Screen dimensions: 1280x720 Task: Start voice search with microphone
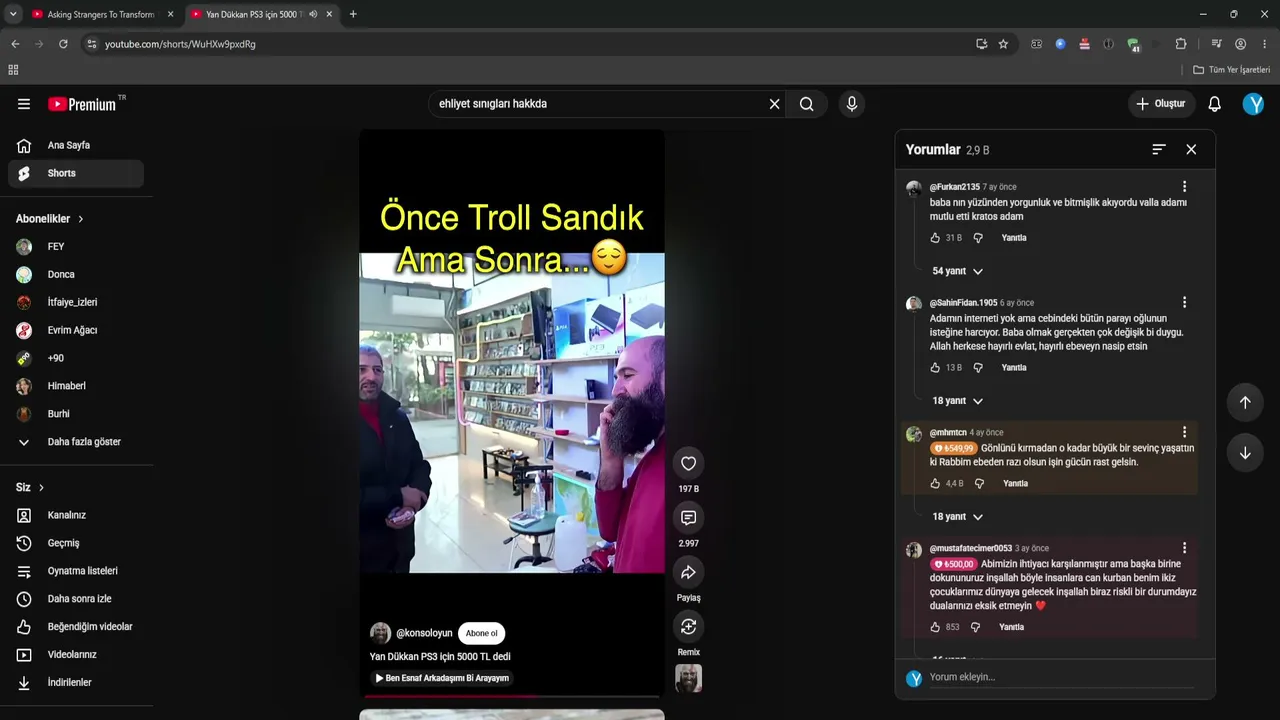point(852,104)
